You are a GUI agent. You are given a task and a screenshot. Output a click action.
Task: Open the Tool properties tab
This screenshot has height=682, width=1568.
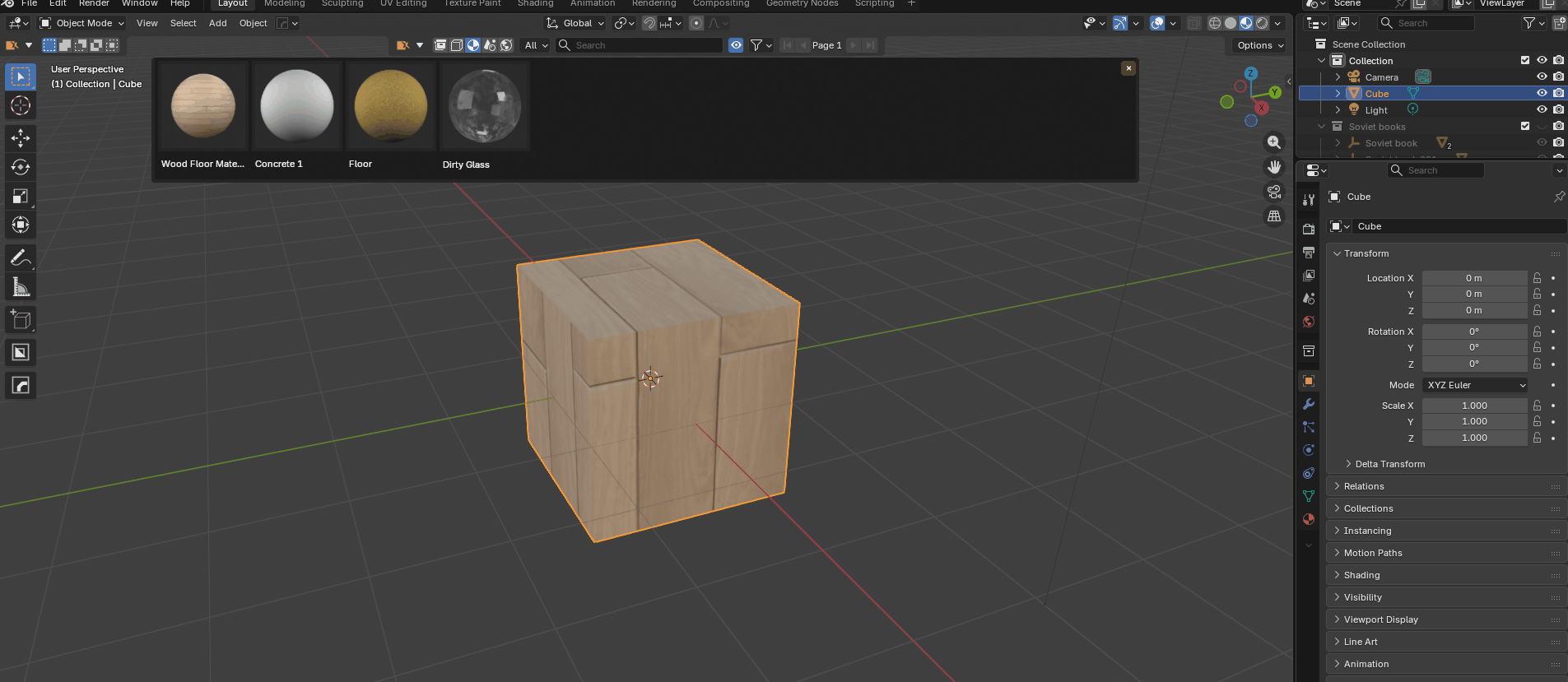point(1309,199)
